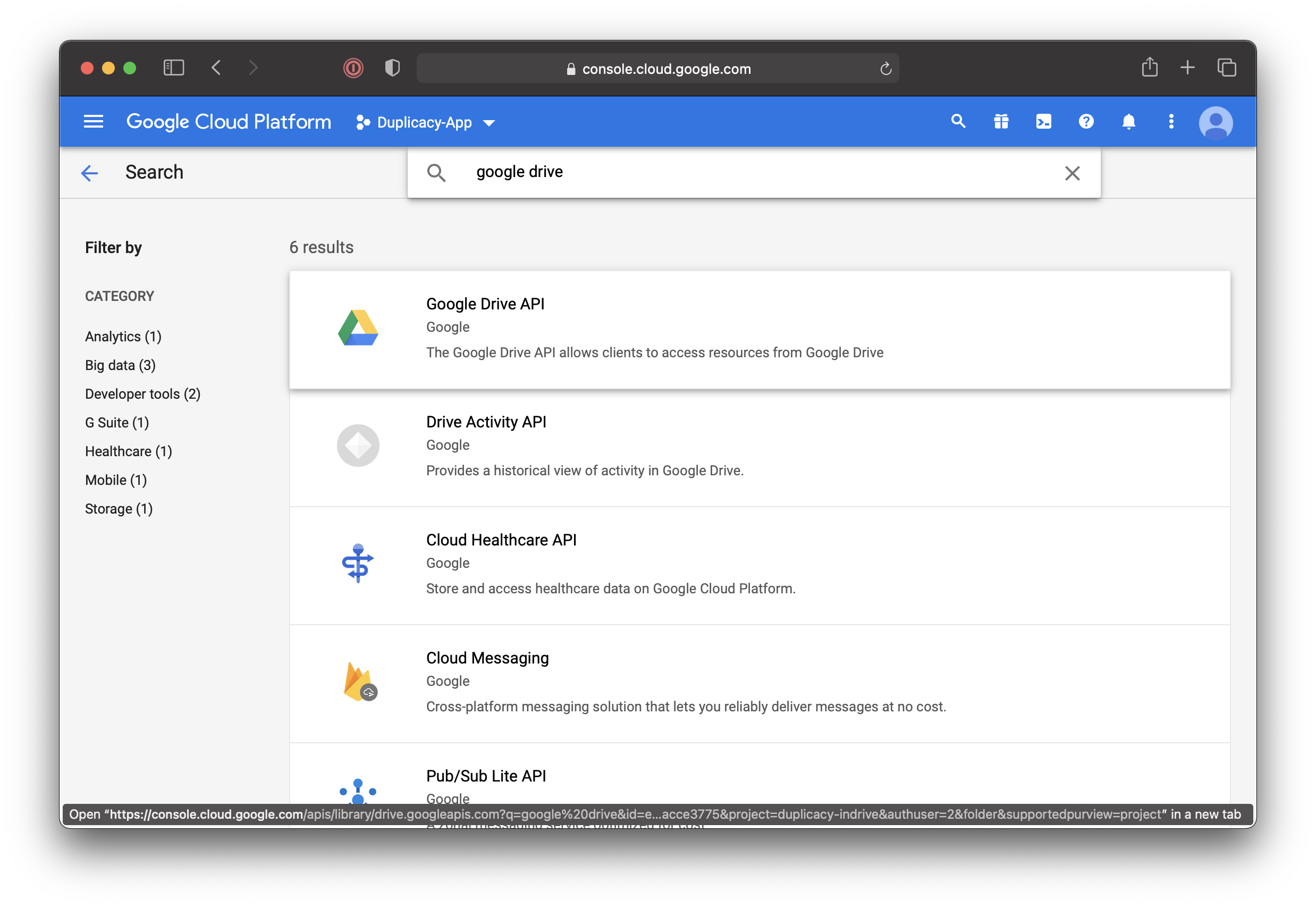Clear the search with the X
This screenshot has width=1316, height=907.
1071,173
